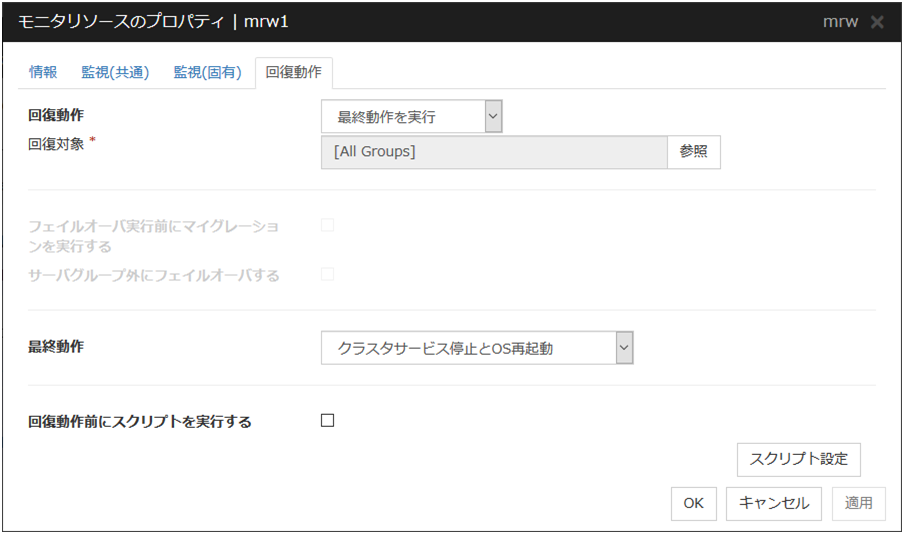The width and height of the screenshot is (904, 534).
Task: Expand the 最終動作 dropdown list
Action: click(x=477, y=348)
